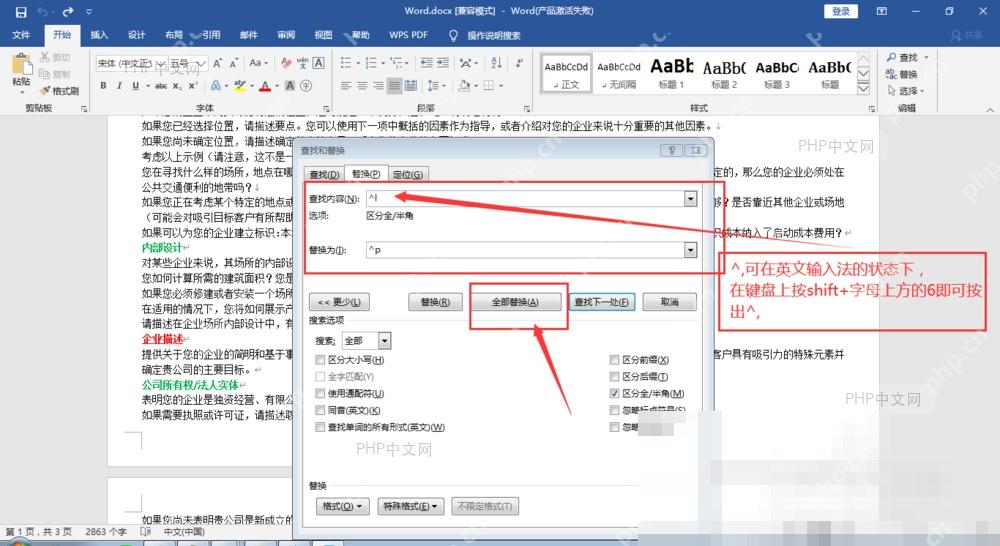Click the numbered list icon
The height and width of the screenshot is (546, 1000).
coord(371,63)
